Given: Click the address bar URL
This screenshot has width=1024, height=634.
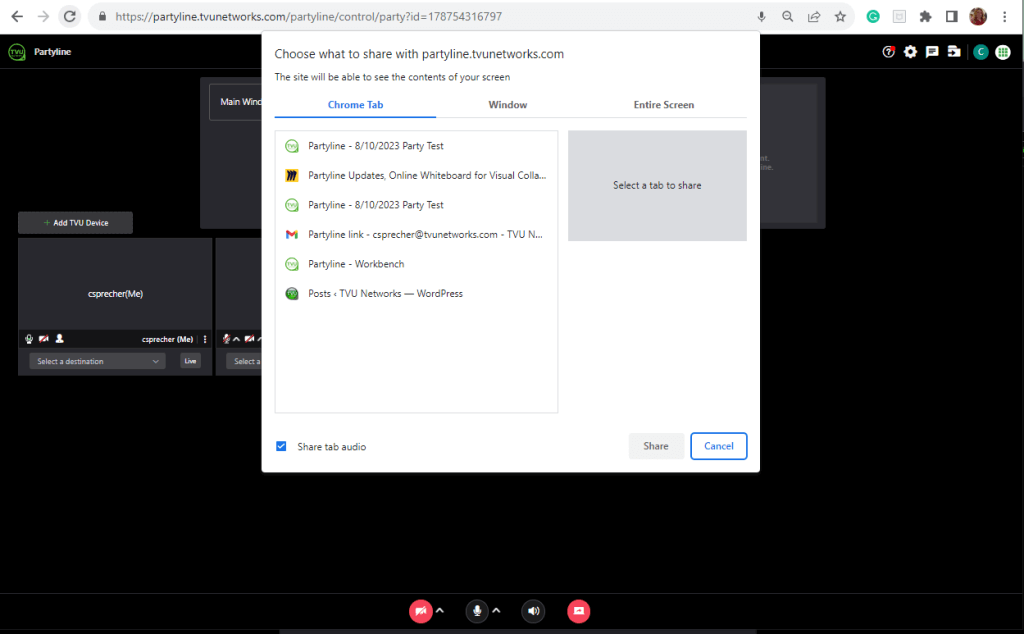Looking at the screenshot, I should point(308,16).
